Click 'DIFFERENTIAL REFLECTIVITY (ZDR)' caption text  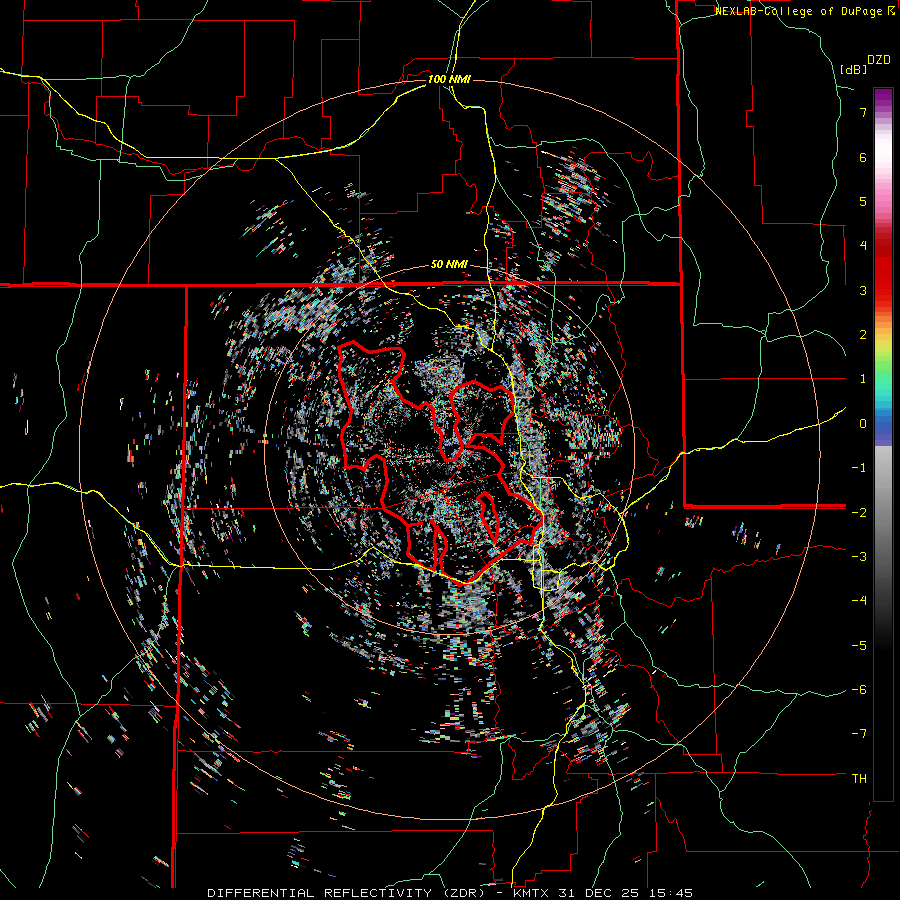click(x=346, y=893)
